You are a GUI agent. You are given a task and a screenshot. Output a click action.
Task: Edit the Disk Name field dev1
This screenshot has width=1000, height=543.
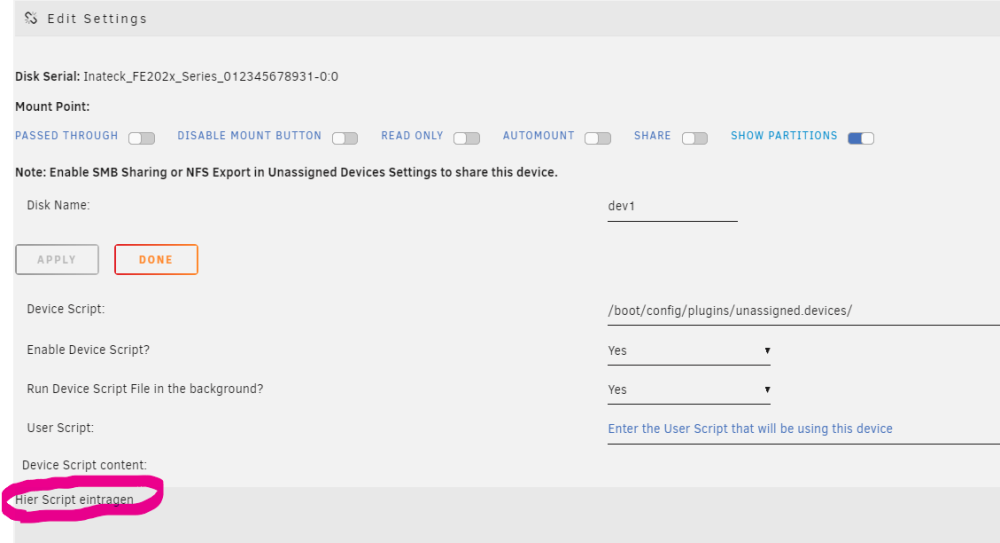click(673, 207)
